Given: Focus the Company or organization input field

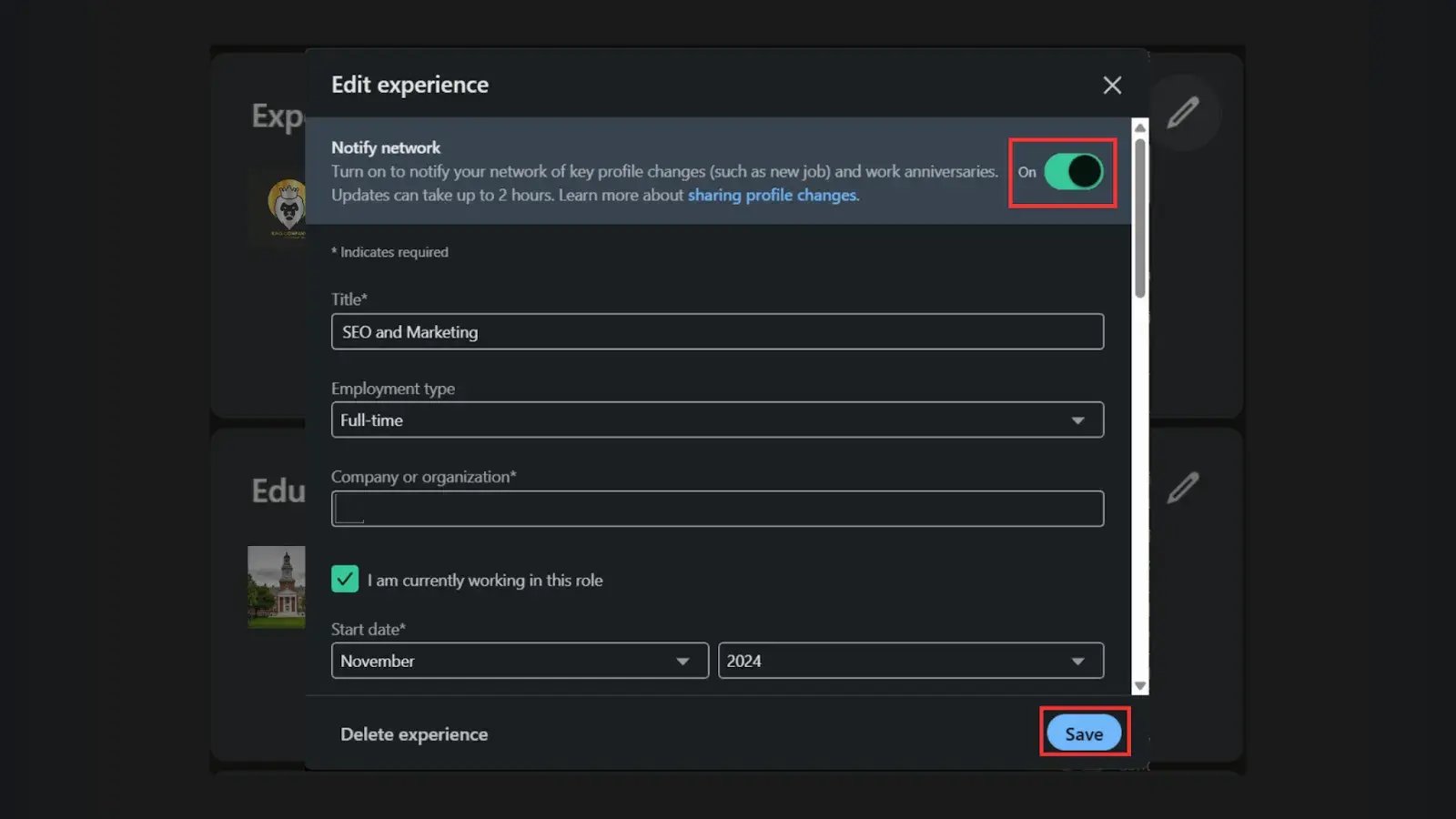Looking at the screenshot, I should [728, 509].
